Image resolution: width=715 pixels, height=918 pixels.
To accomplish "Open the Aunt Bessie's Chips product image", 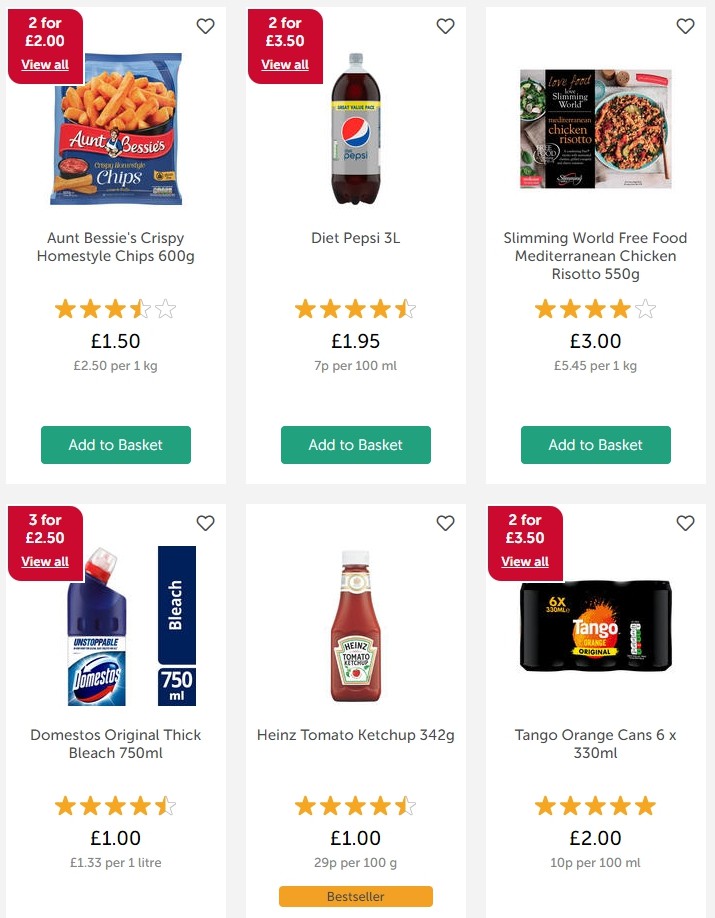I will 116,130.
